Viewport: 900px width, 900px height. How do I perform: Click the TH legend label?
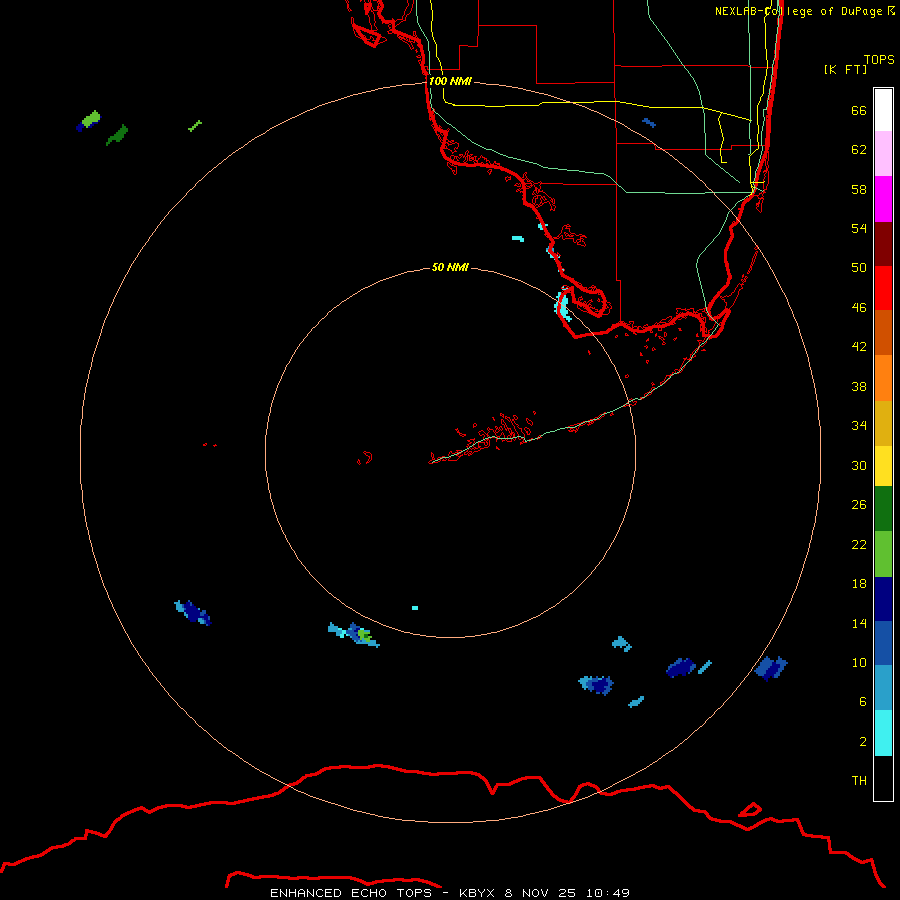pos(859,781)
